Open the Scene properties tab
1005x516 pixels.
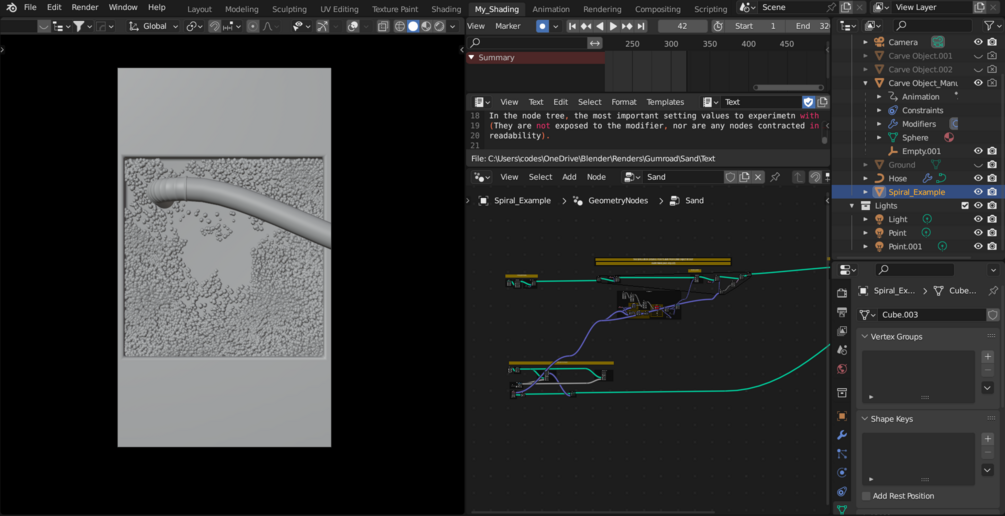[842, 350]
